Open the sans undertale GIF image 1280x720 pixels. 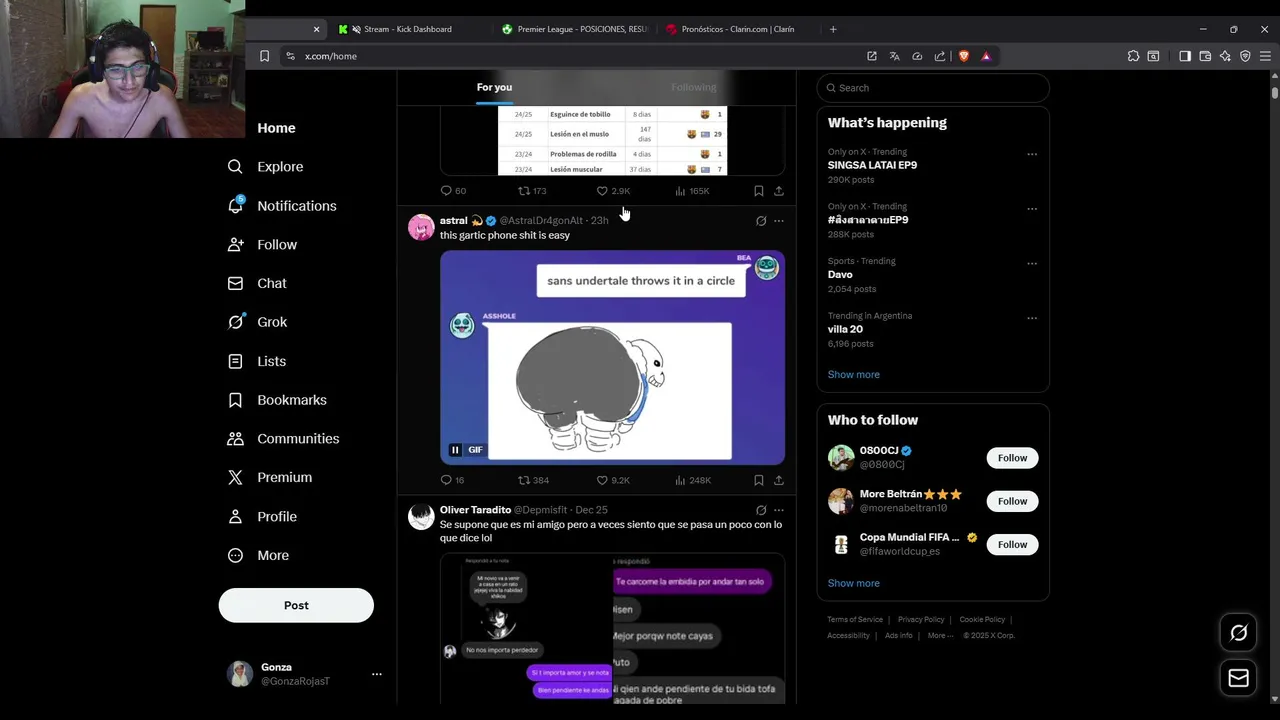click(x=612, y=357)
